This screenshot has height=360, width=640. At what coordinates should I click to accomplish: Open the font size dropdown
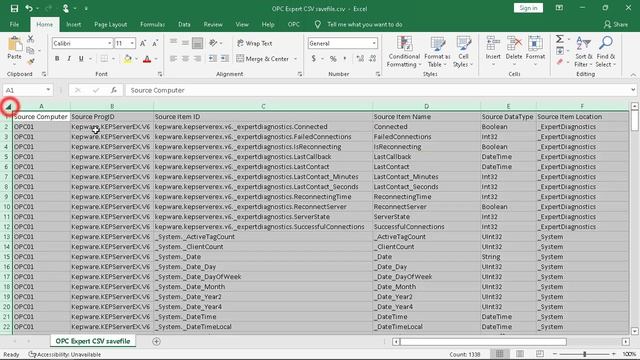132,43
